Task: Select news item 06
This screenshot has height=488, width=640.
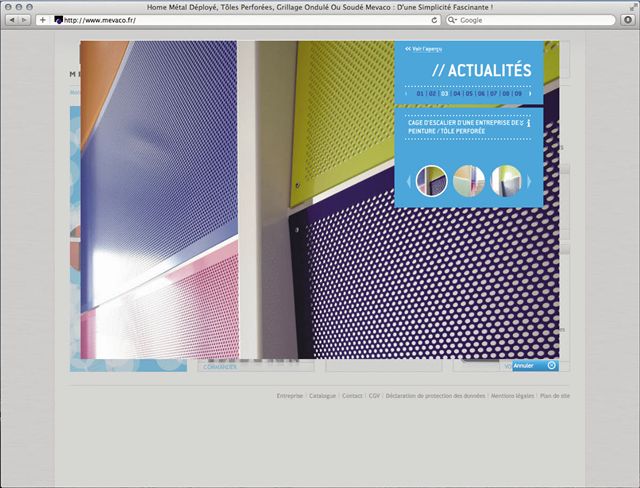Action: coord(481,93)
